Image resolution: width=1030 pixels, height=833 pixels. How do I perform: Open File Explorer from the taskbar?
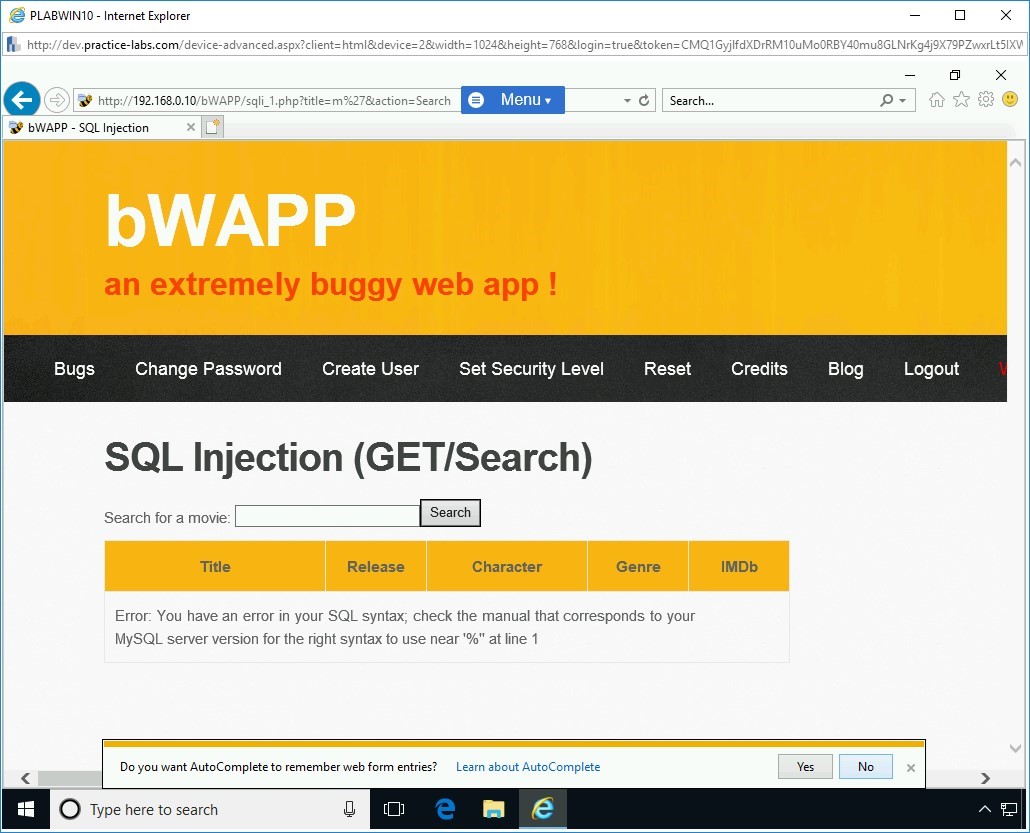pos(494,810)
